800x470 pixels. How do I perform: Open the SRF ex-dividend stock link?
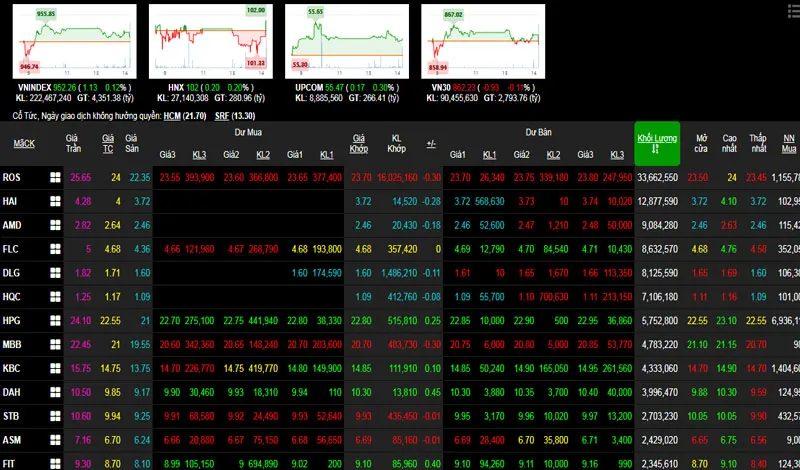pyautogui.click(x=222, y=116)
